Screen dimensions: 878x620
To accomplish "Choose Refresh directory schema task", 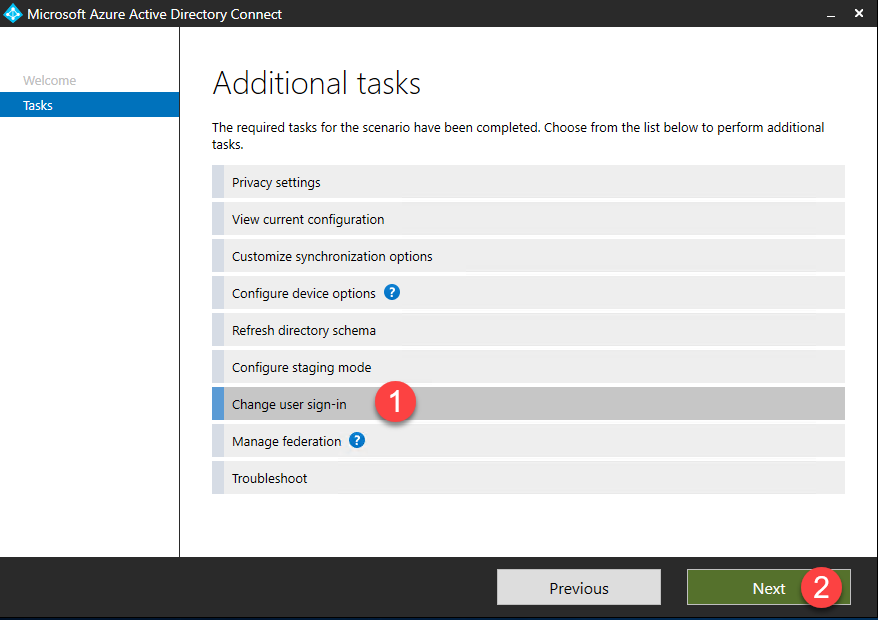I will click(x=304, y=330).
